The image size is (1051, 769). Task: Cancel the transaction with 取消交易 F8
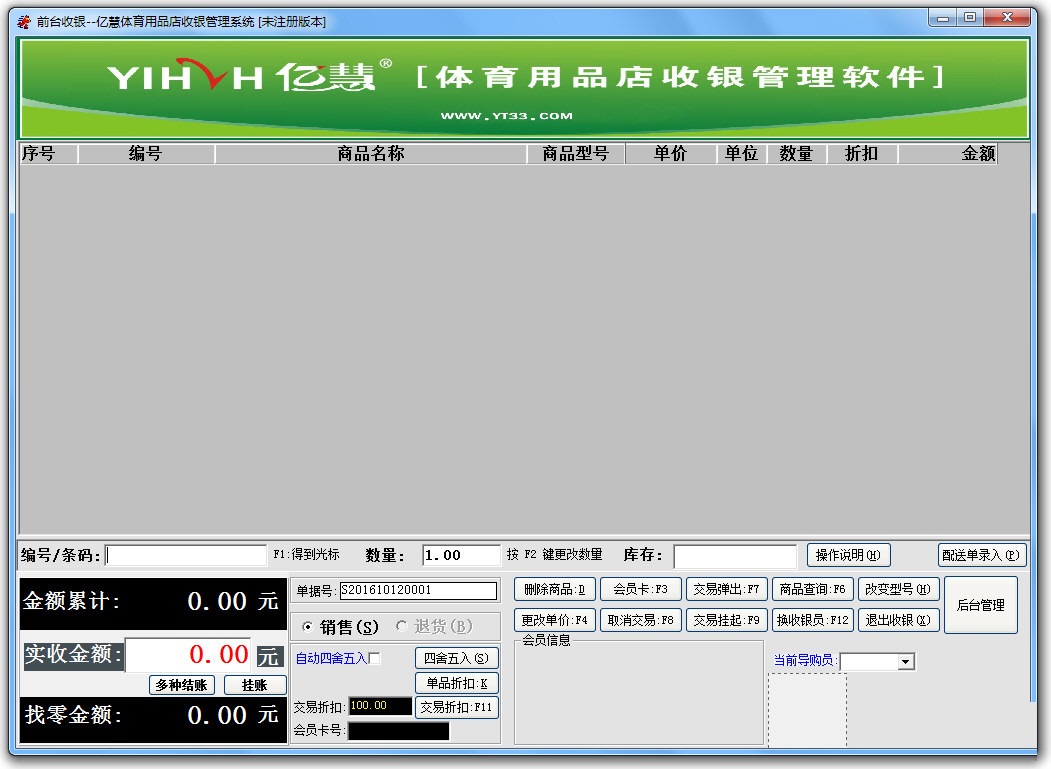641,619
